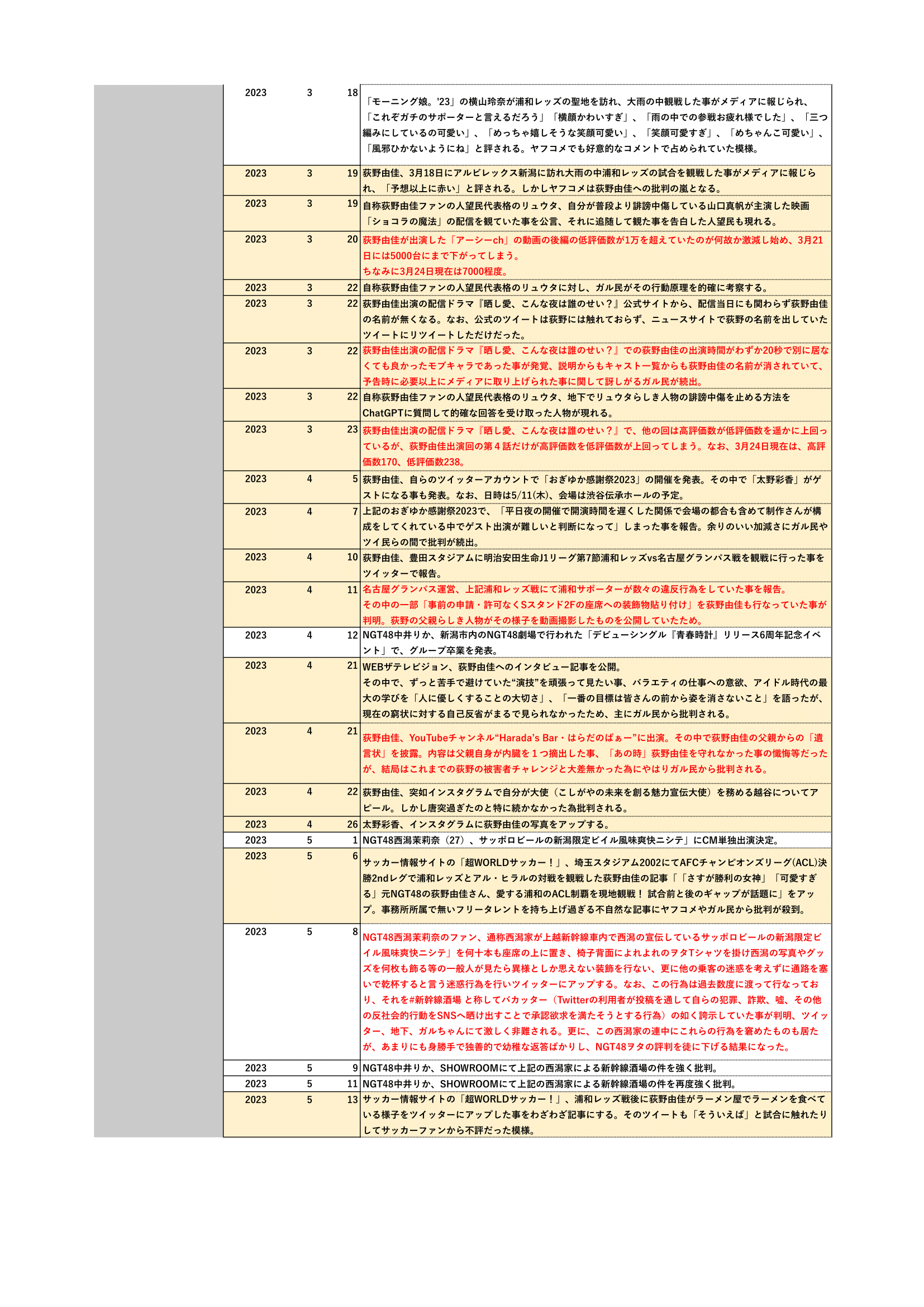
Task: Select the entry about NGT48中井りか グループ卒業を発表
Action: (596, 643)
